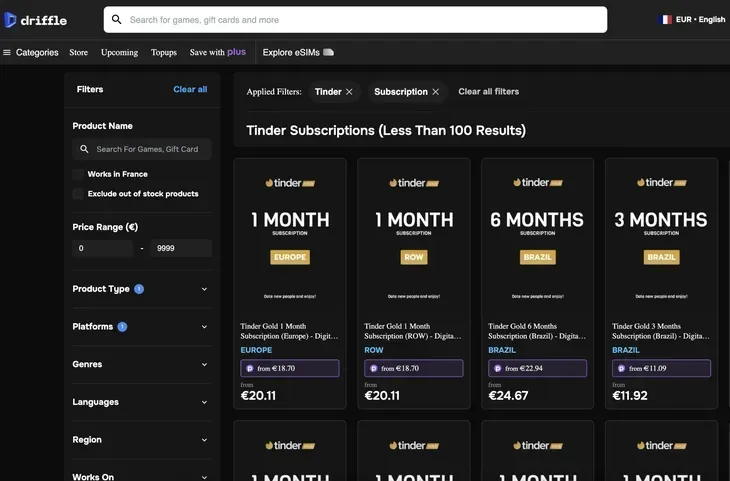Click plus badge icon on Europe card €18.70
This screenshot has width=730, height=481.
[x=250, y=368]
